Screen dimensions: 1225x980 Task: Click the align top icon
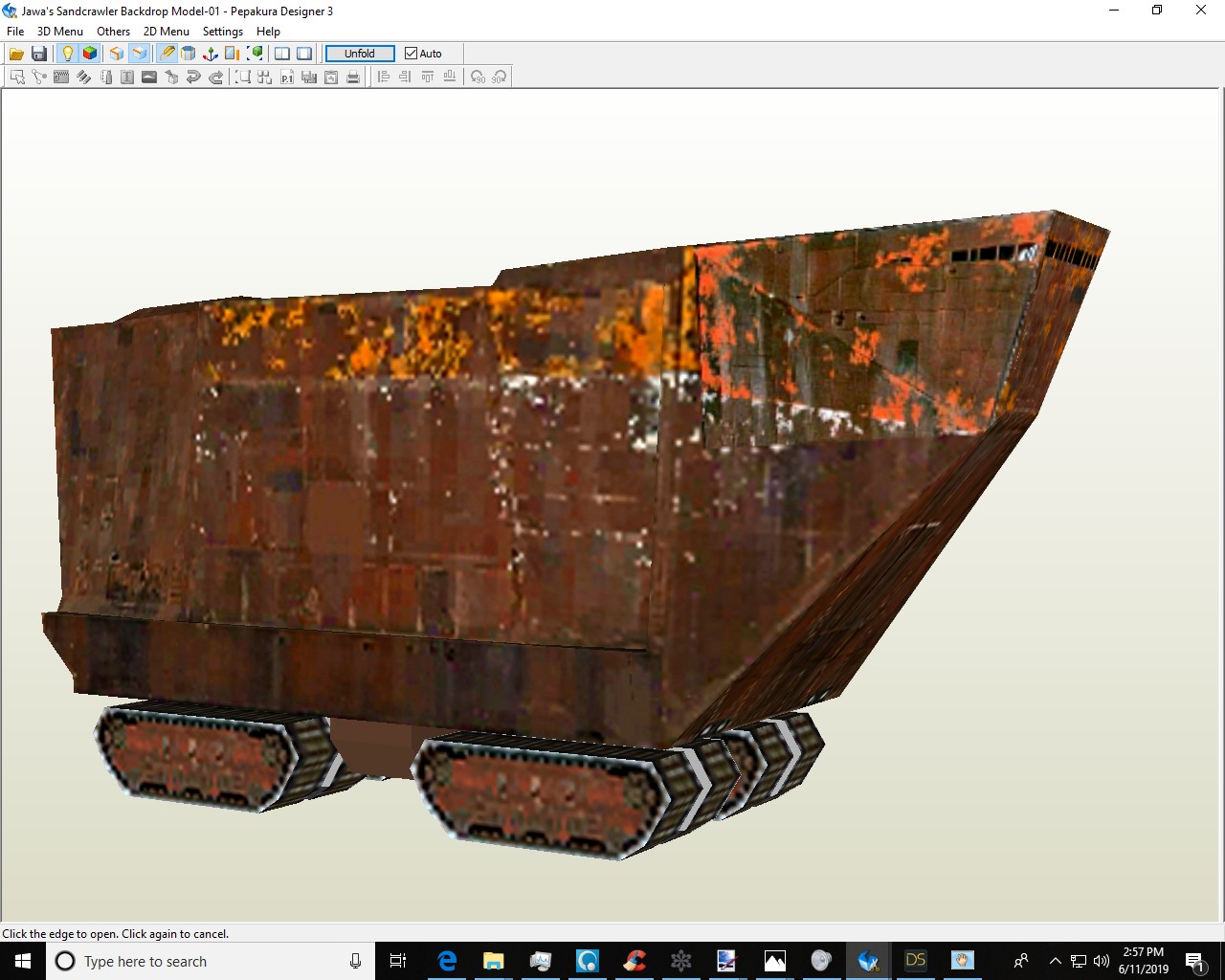click(x=427, y=77)
